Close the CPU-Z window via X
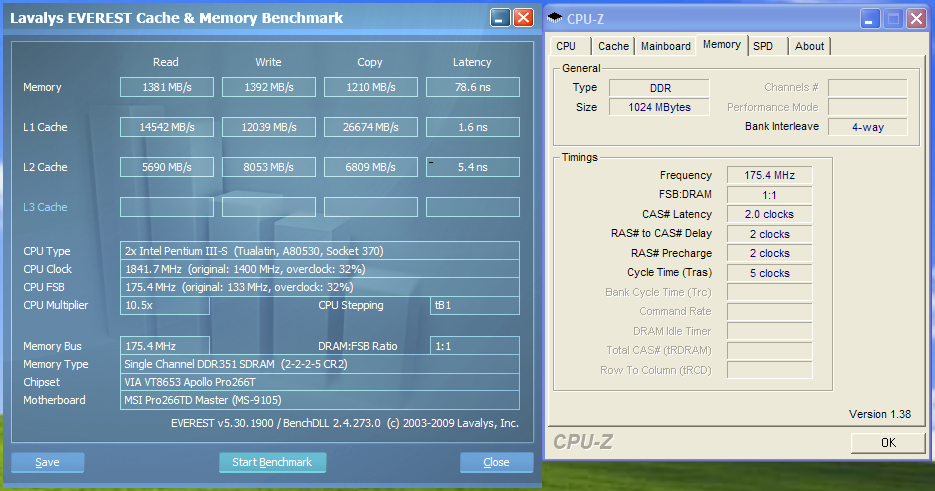Viewport: 935px width, 491px height. coord(917,19)
